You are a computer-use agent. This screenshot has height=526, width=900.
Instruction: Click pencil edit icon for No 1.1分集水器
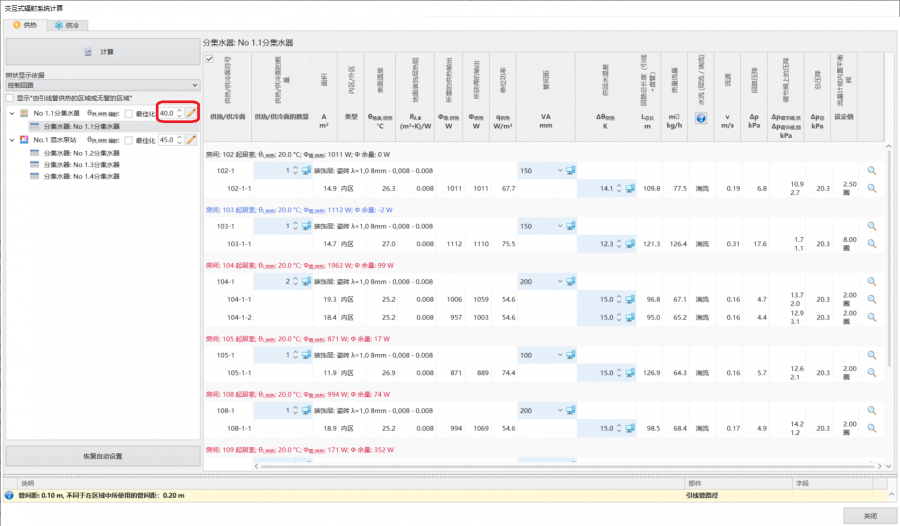coord(191,113)
